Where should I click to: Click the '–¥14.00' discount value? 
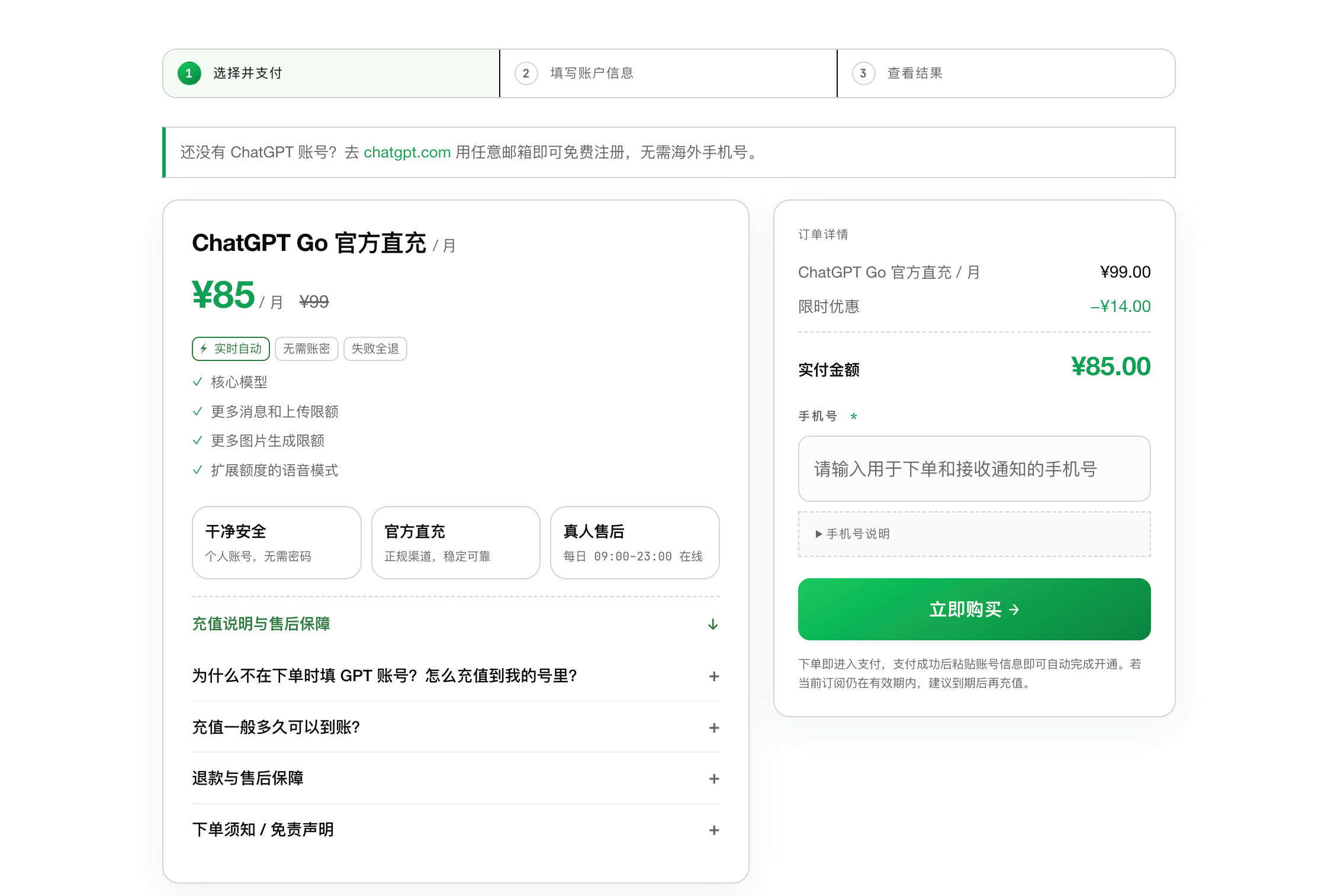(1120, 307)
